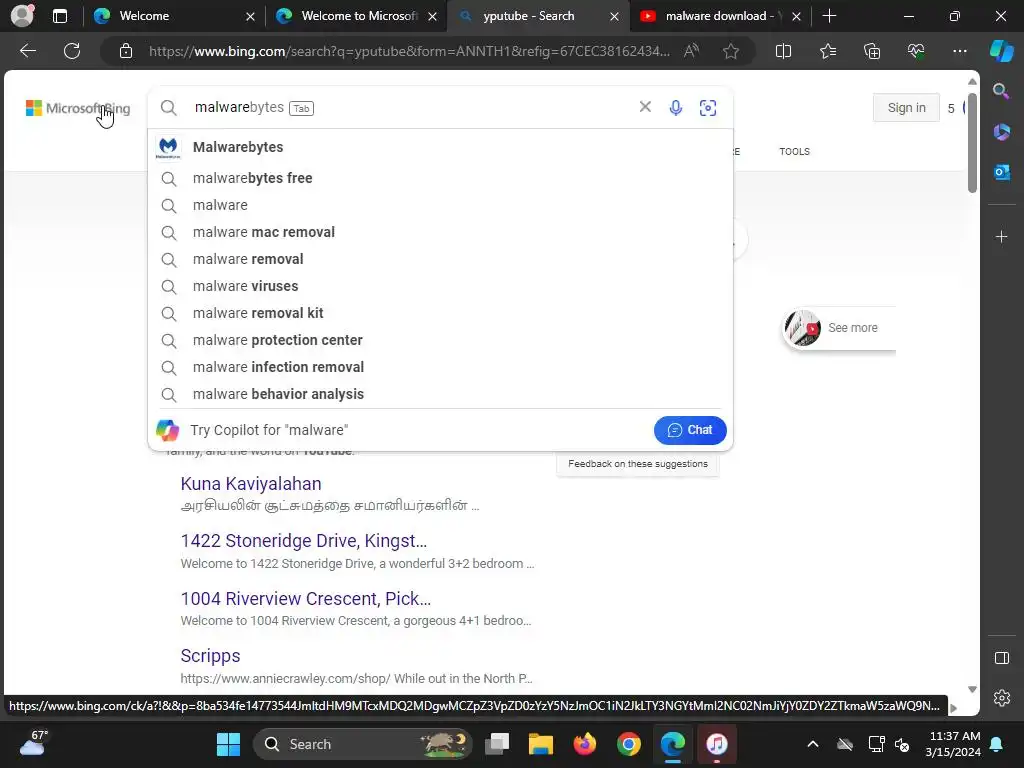Go back with the browser back arrow
Screen dimensions: 1024x768
point(28,51)
